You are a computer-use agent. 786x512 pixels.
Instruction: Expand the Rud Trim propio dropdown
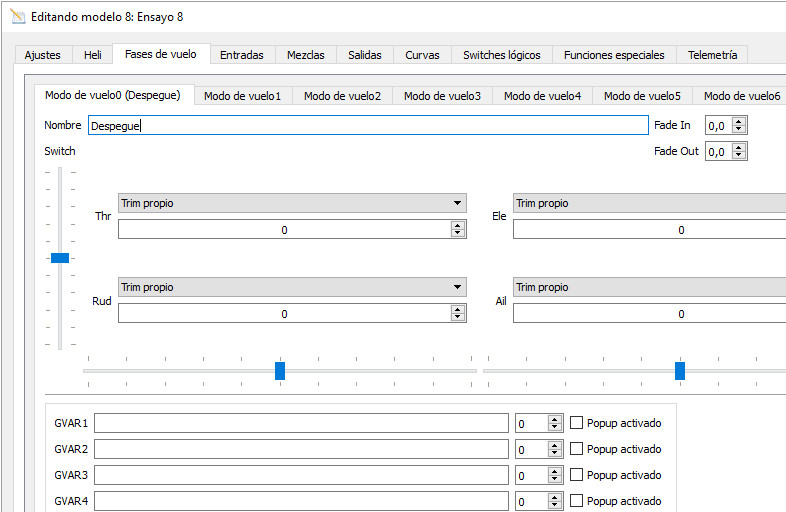click(292, 287)
